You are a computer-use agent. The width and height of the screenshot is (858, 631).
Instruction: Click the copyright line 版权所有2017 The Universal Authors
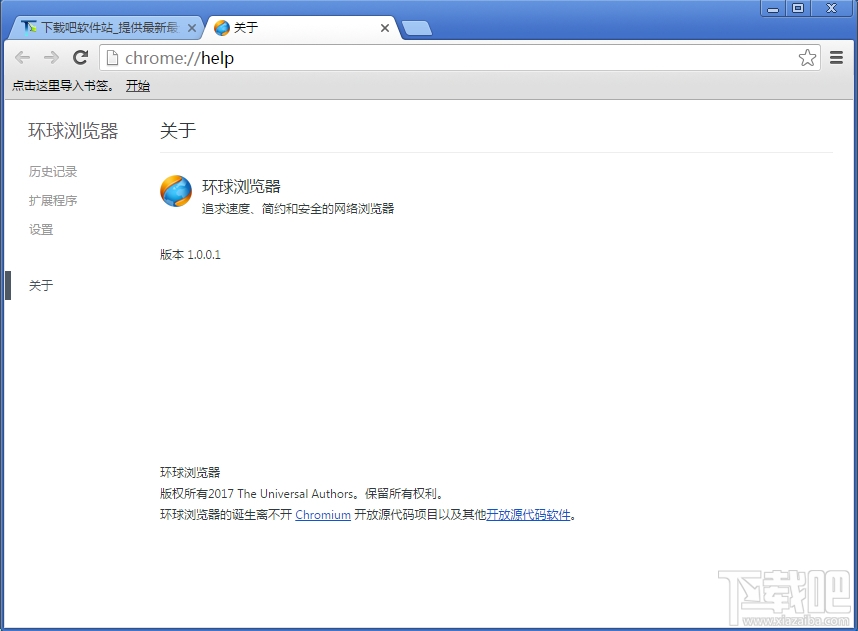pyautogui.click(x=301, y=494)
